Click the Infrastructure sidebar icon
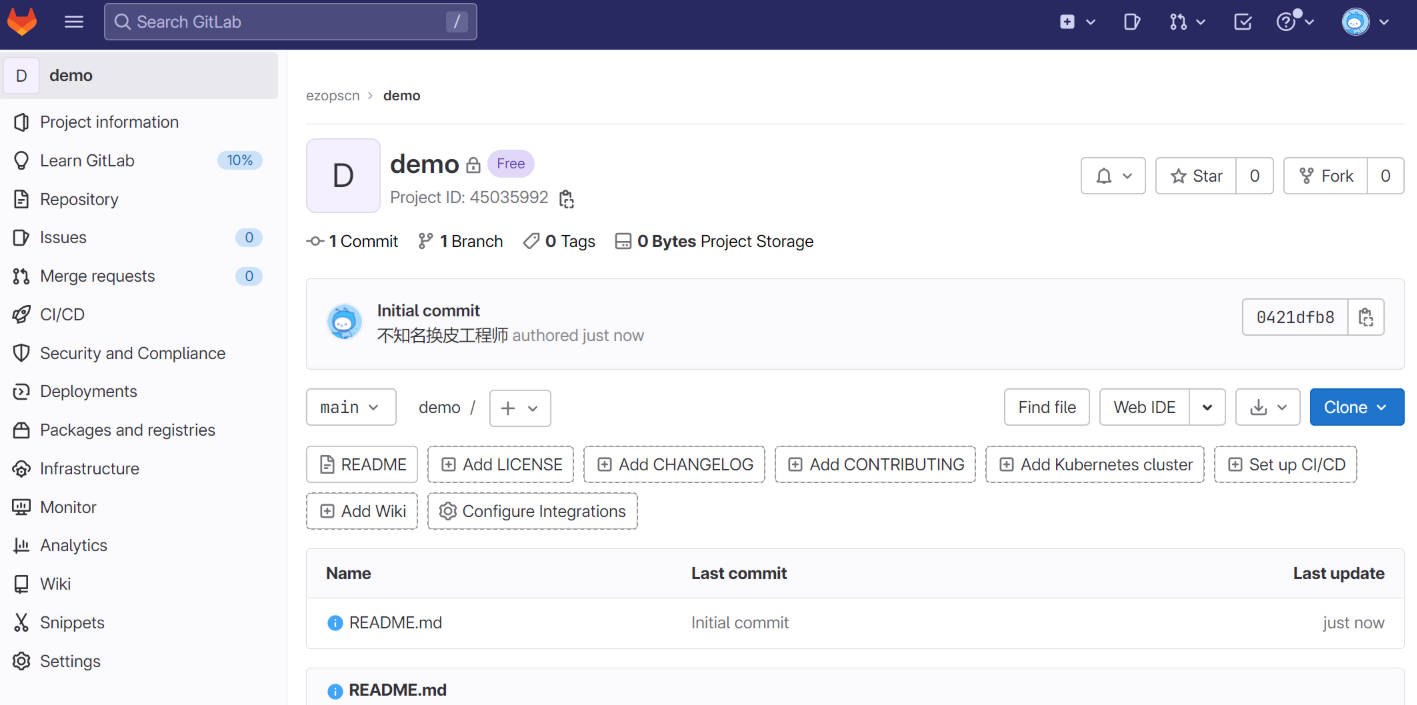 pos(21,468)
